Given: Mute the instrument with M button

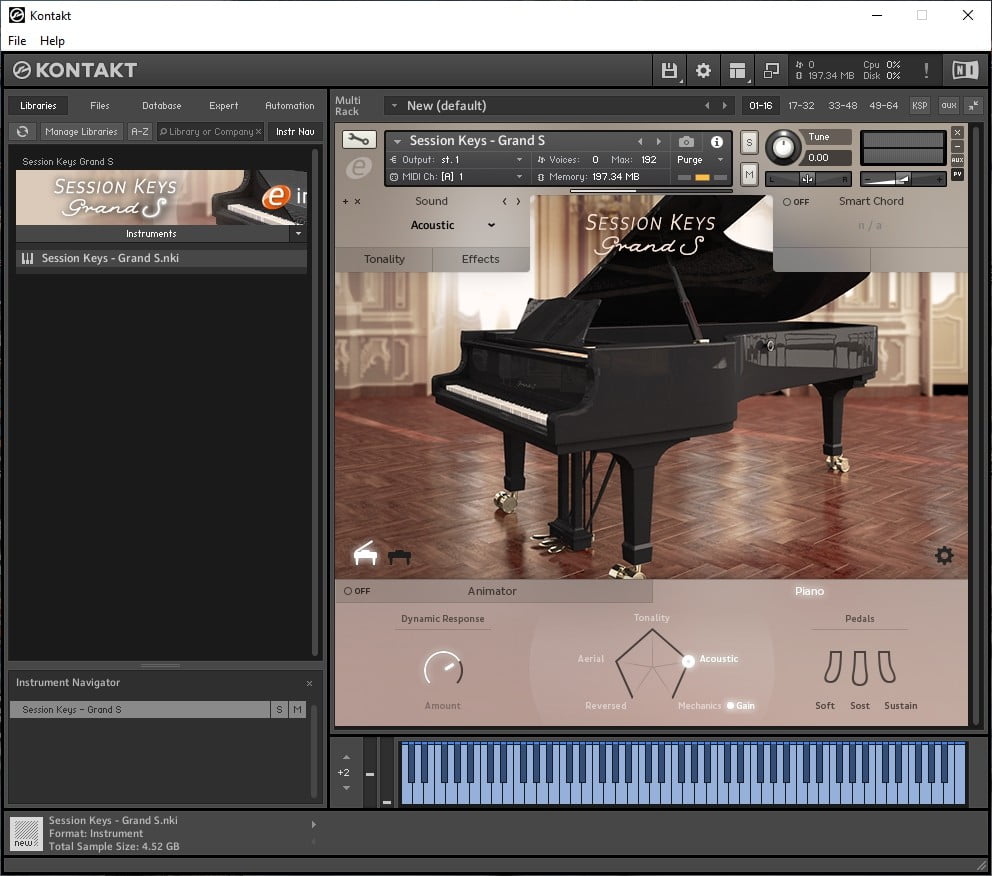Looking at the screenshot, I should tap(749, 174).
